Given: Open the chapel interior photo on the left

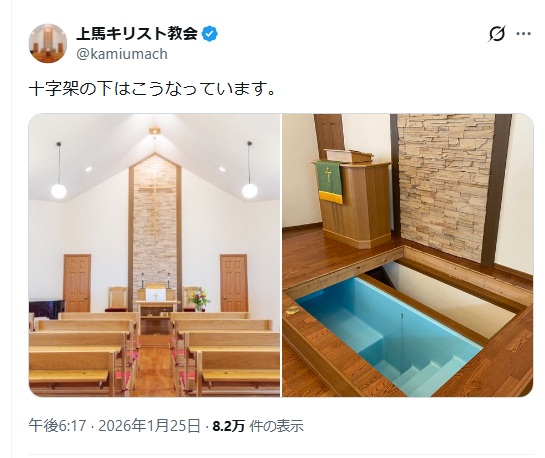Looking at the screenshot, I should click(x=154, y=255).
